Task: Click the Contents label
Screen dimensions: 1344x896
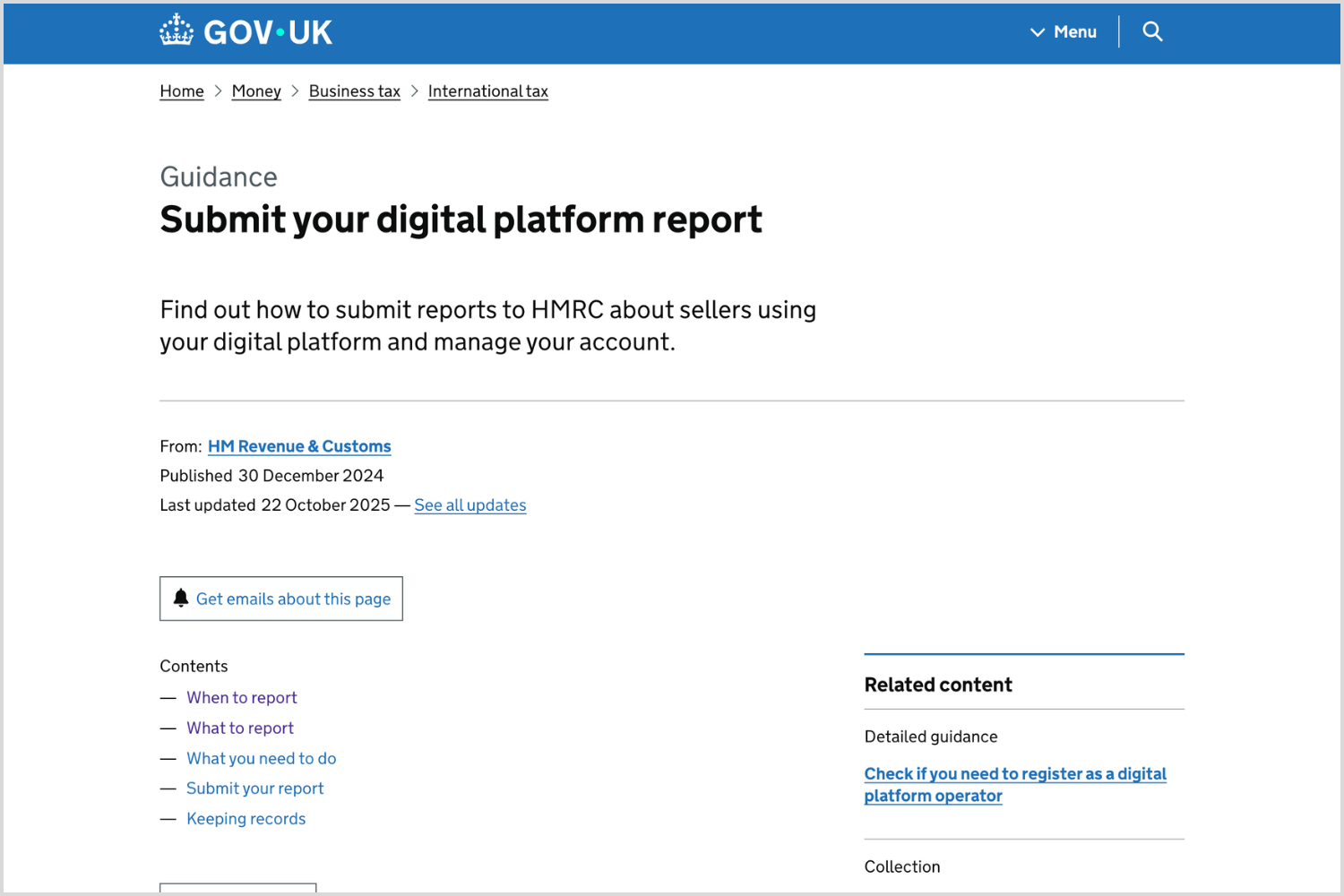Action: (x=194, y=667)
